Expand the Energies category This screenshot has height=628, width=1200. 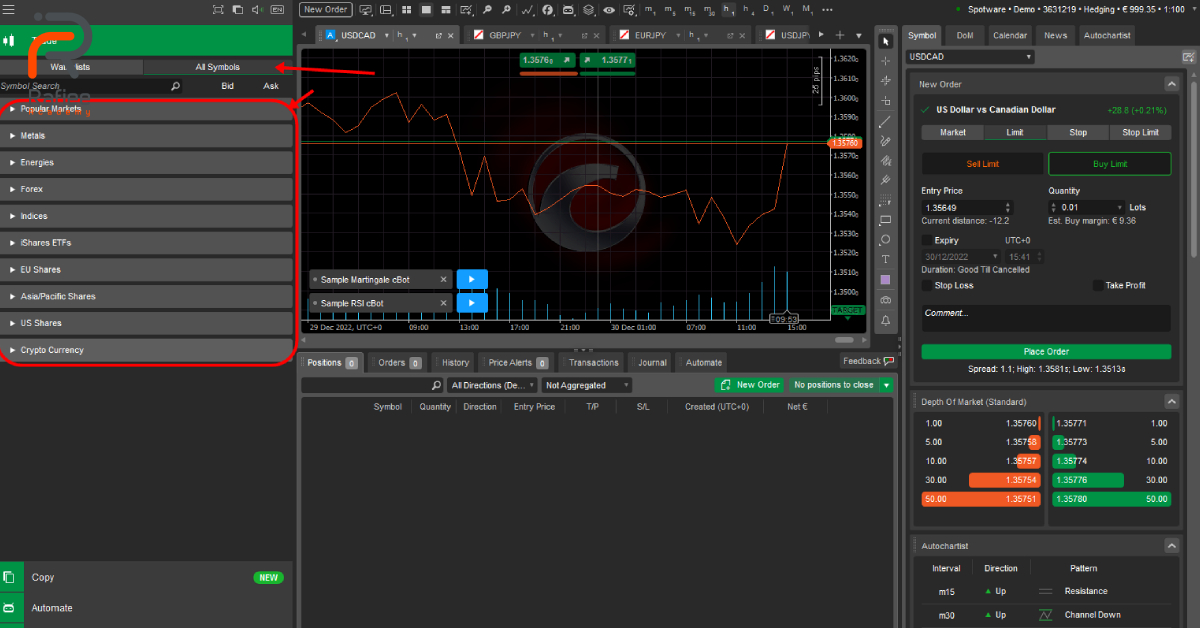147,162
